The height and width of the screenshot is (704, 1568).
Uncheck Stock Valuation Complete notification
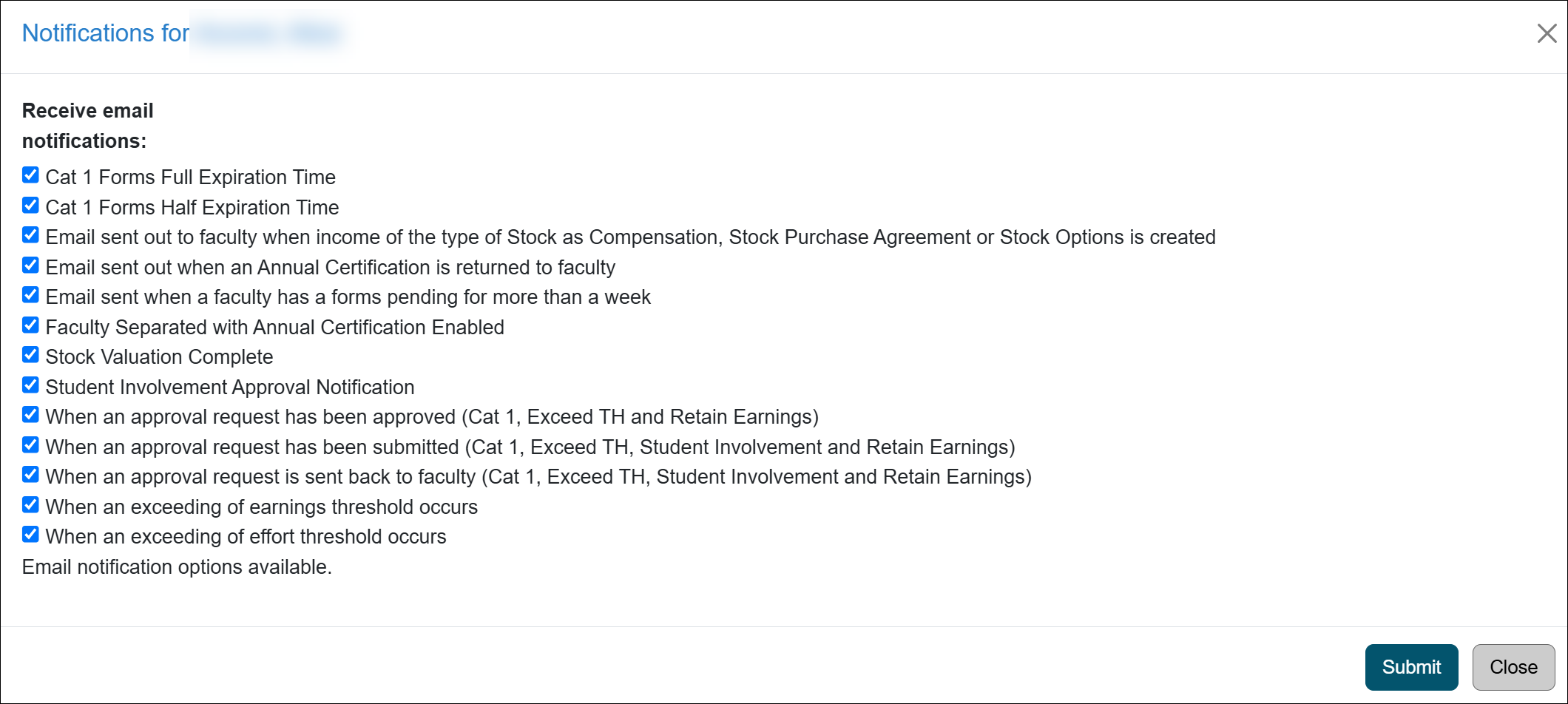tap(30, 355)
